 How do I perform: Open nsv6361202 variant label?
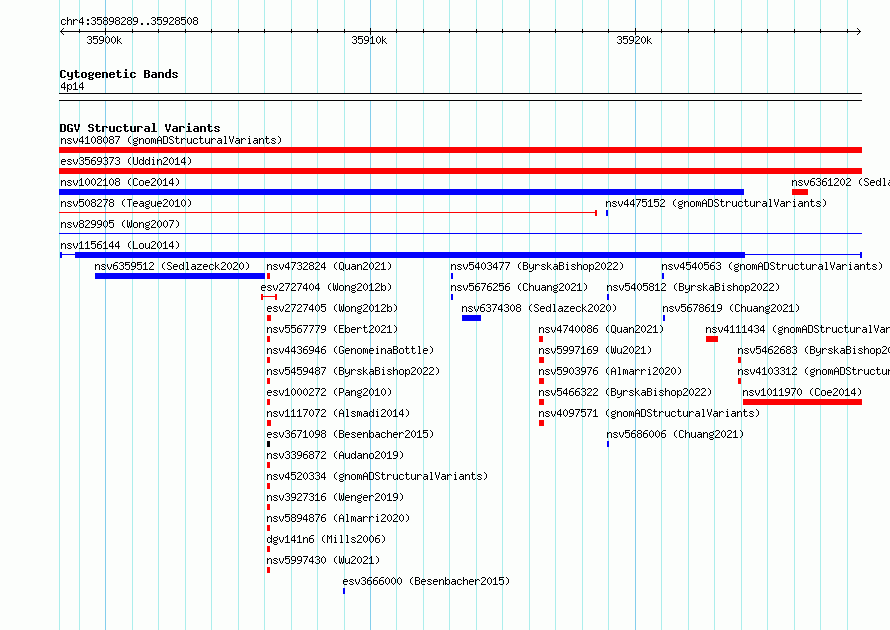(x=841, y=182)
